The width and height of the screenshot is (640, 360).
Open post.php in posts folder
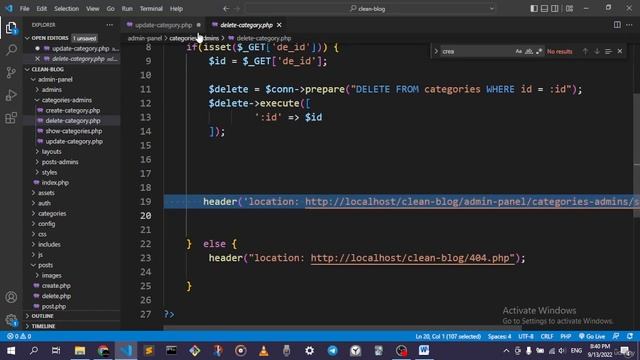[53, 306]
